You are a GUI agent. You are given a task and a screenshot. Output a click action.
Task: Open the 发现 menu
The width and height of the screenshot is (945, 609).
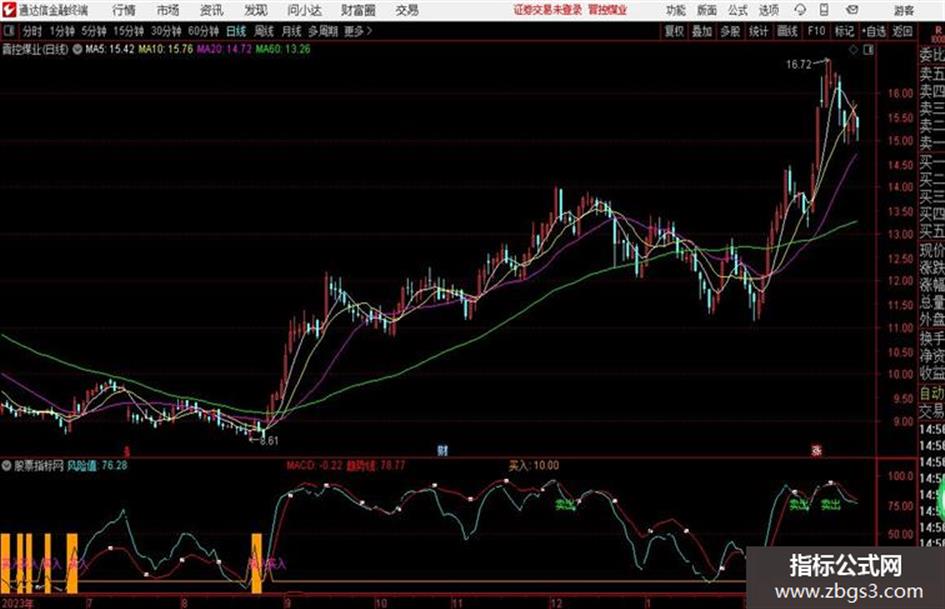point(256,10)
